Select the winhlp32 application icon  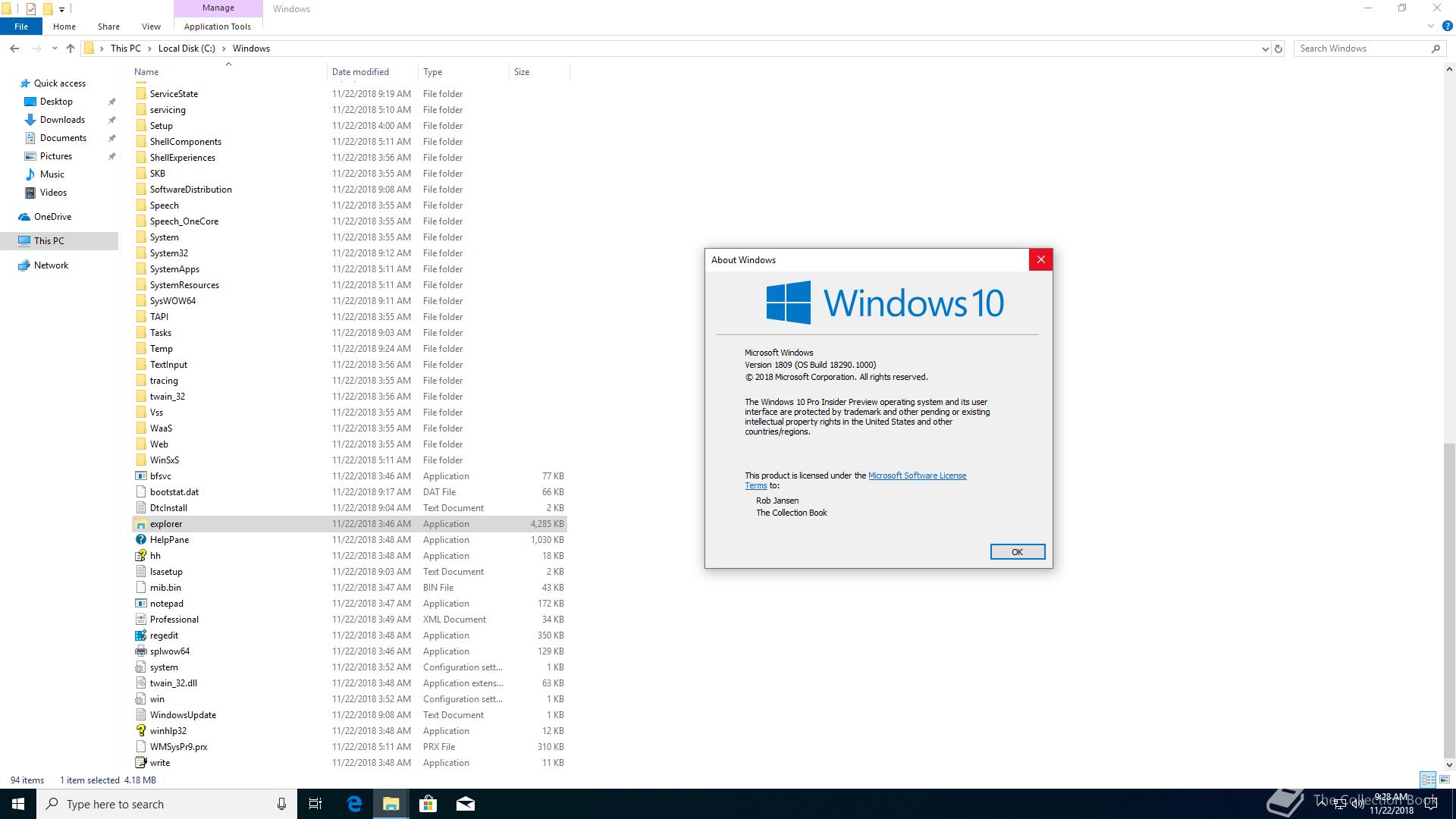140,731
